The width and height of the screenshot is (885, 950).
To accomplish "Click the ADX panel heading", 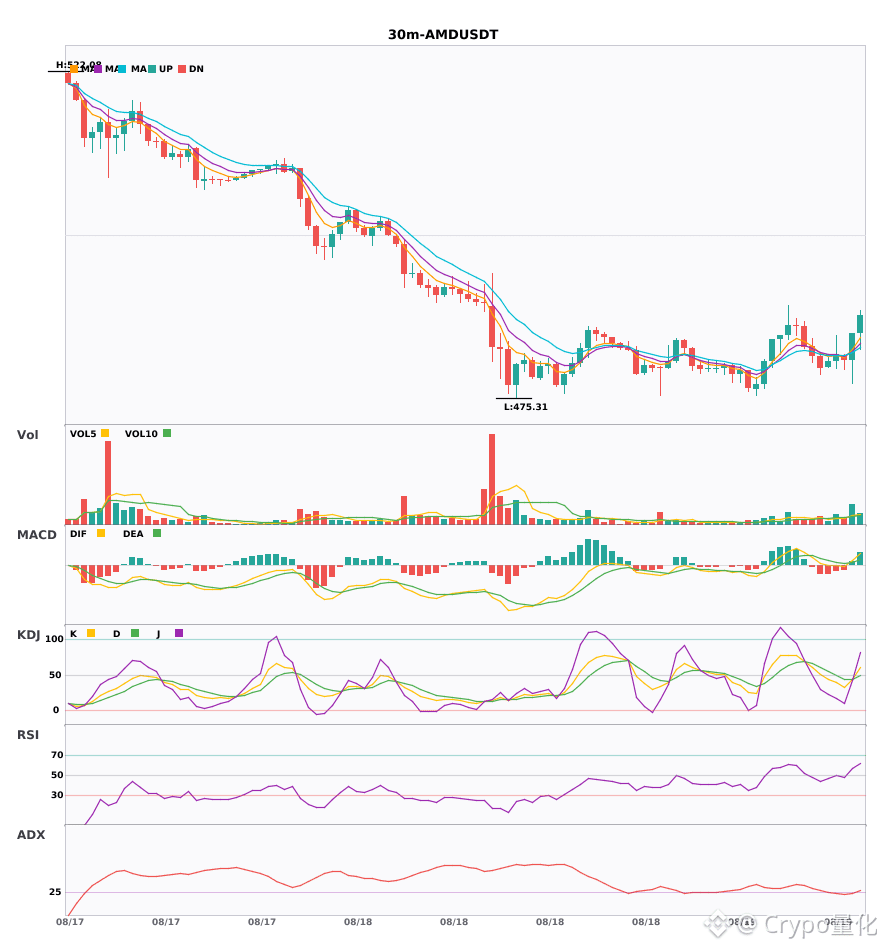I will pos(31,835).
